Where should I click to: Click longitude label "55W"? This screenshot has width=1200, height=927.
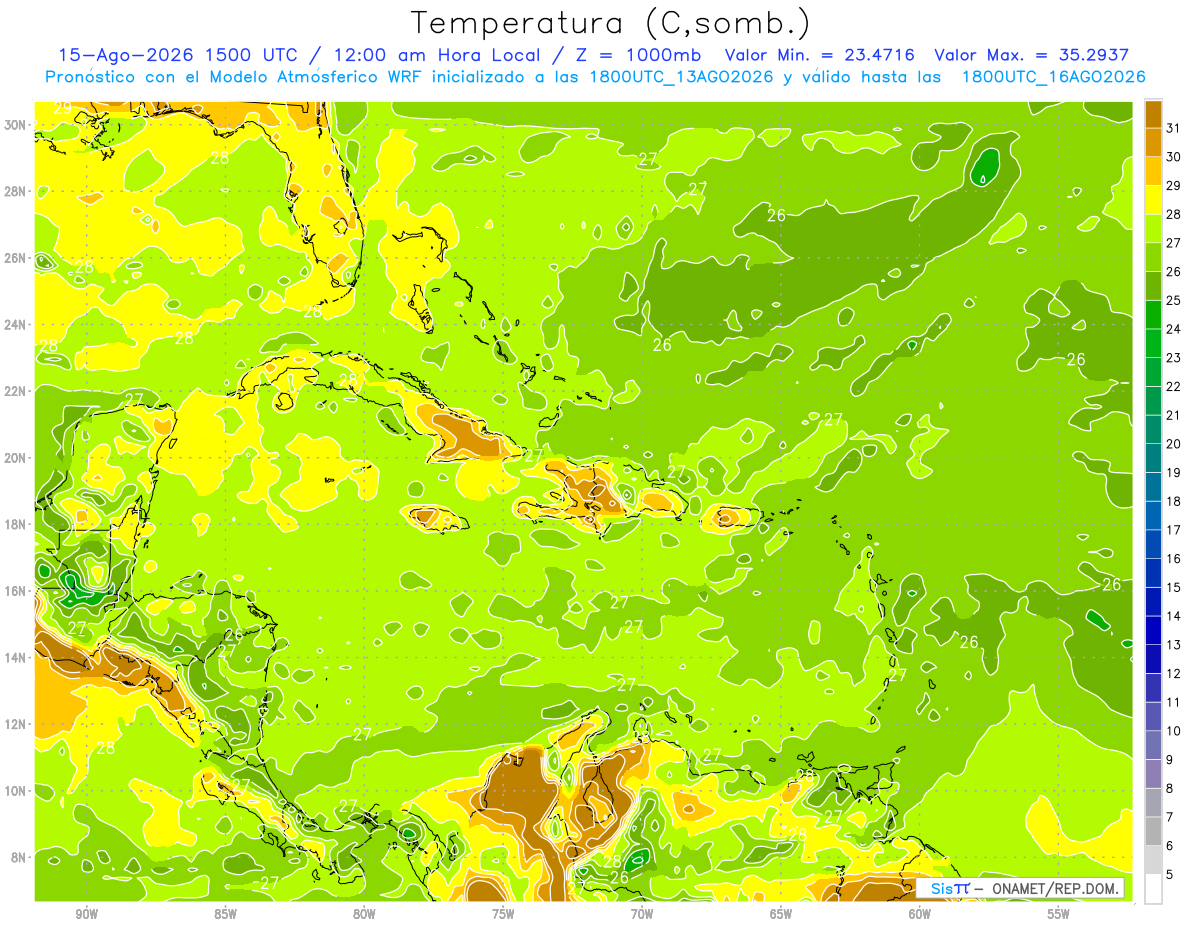click(x=1059, y=915)
